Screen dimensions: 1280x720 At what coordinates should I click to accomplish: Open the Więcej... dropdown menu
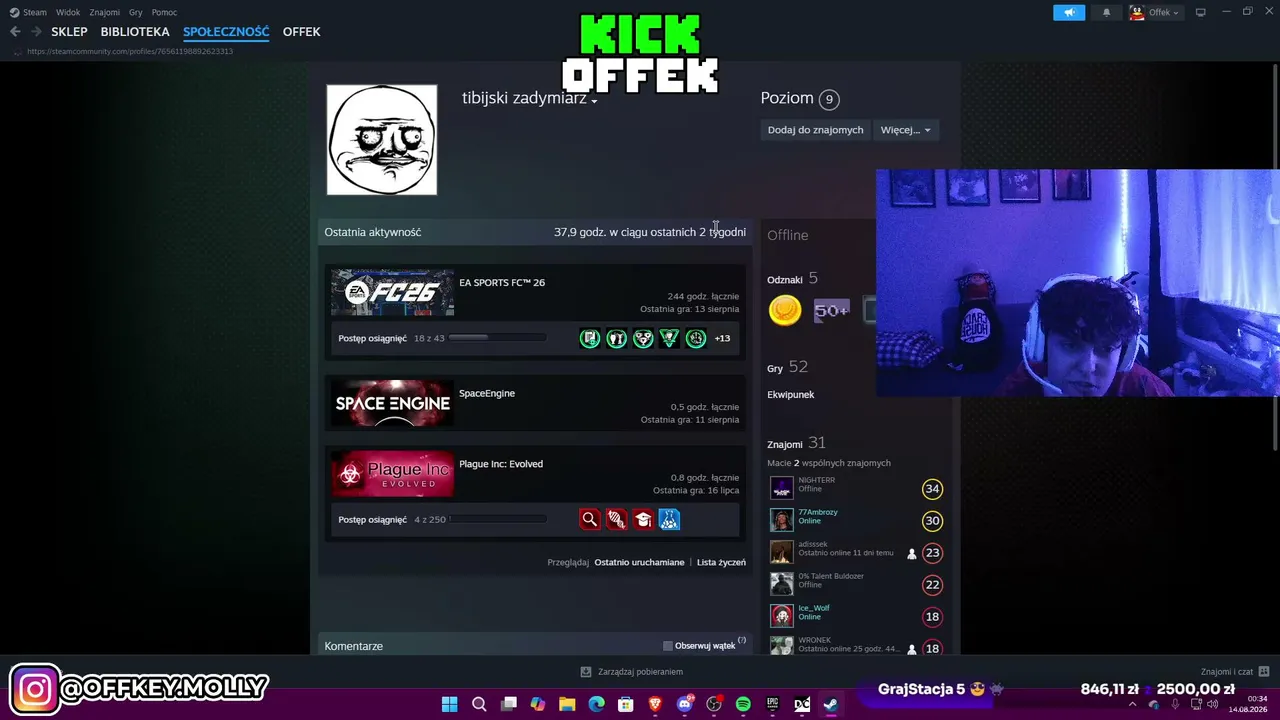click(906, 130)
